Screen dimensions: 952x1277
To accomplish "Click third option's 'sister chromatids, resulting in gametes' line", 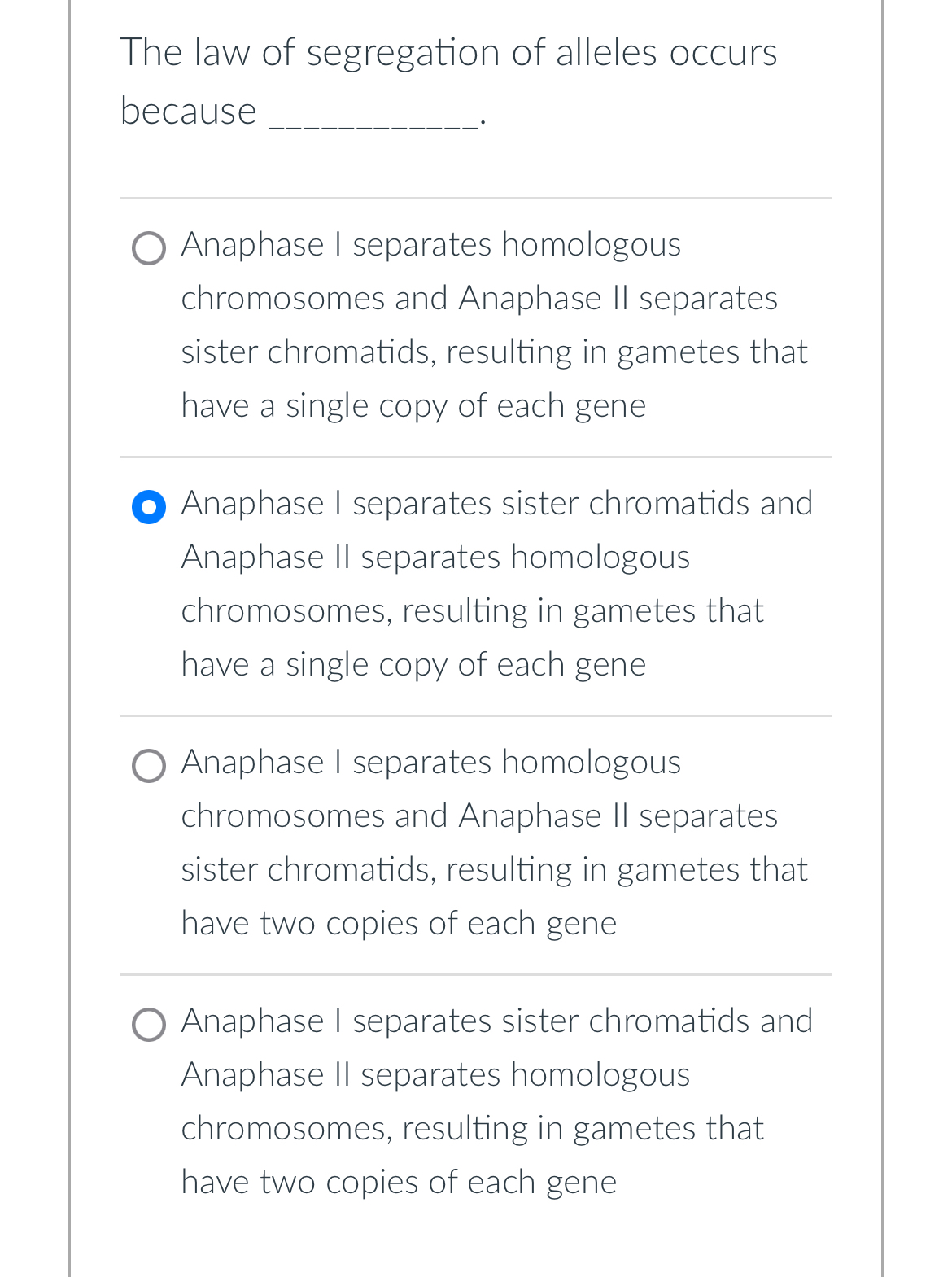I will (x=494, y=870).
